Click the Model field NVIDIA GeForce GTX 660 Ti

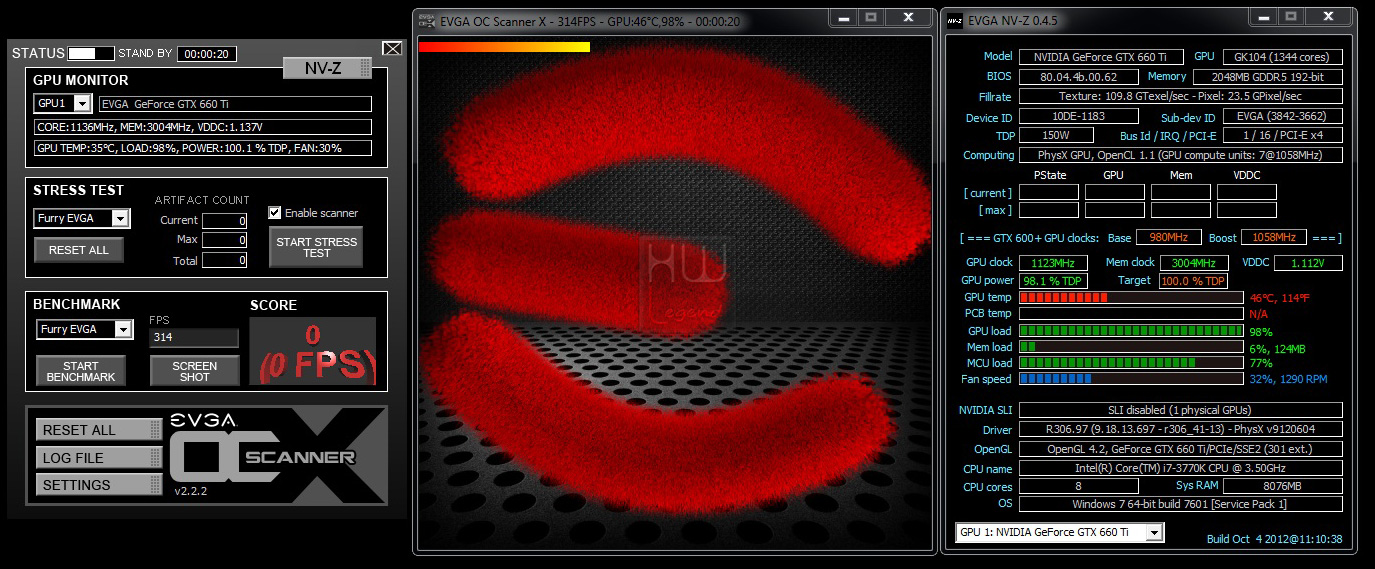pos(1101,57)
